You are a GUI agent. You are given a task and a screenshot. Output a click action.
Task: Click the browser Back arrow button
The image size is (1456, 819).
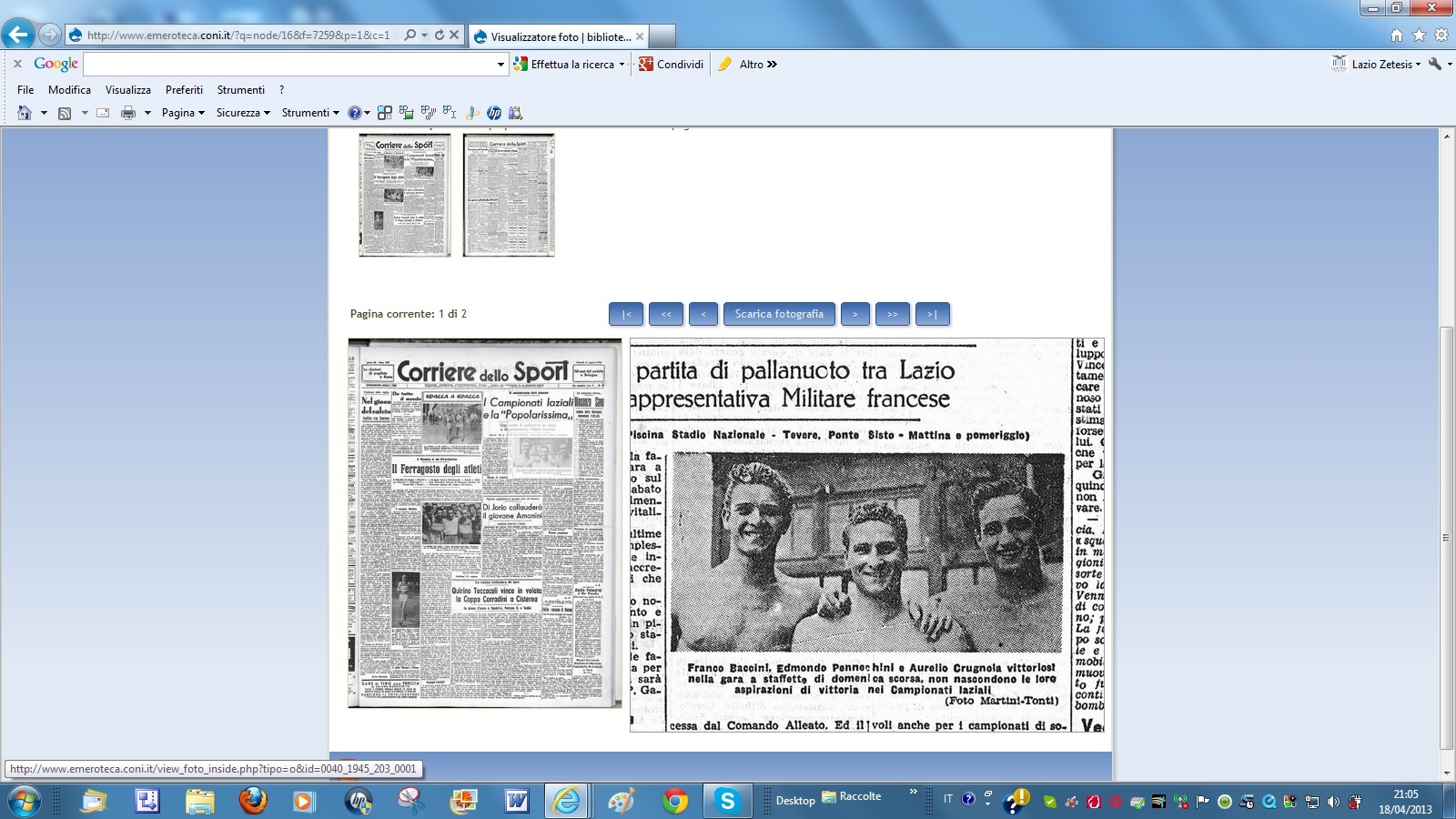tap(18, 35)
